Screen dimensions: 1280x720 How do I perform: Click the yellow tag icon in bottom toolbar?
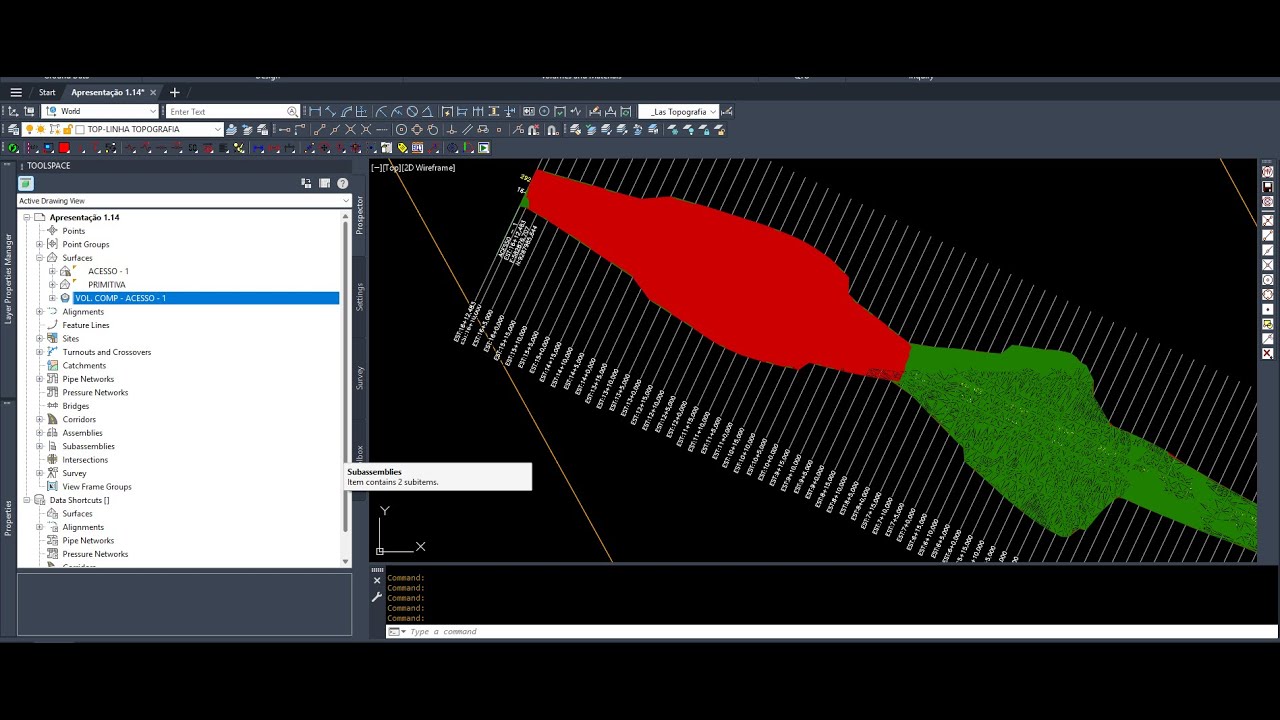tap(402, 148)
